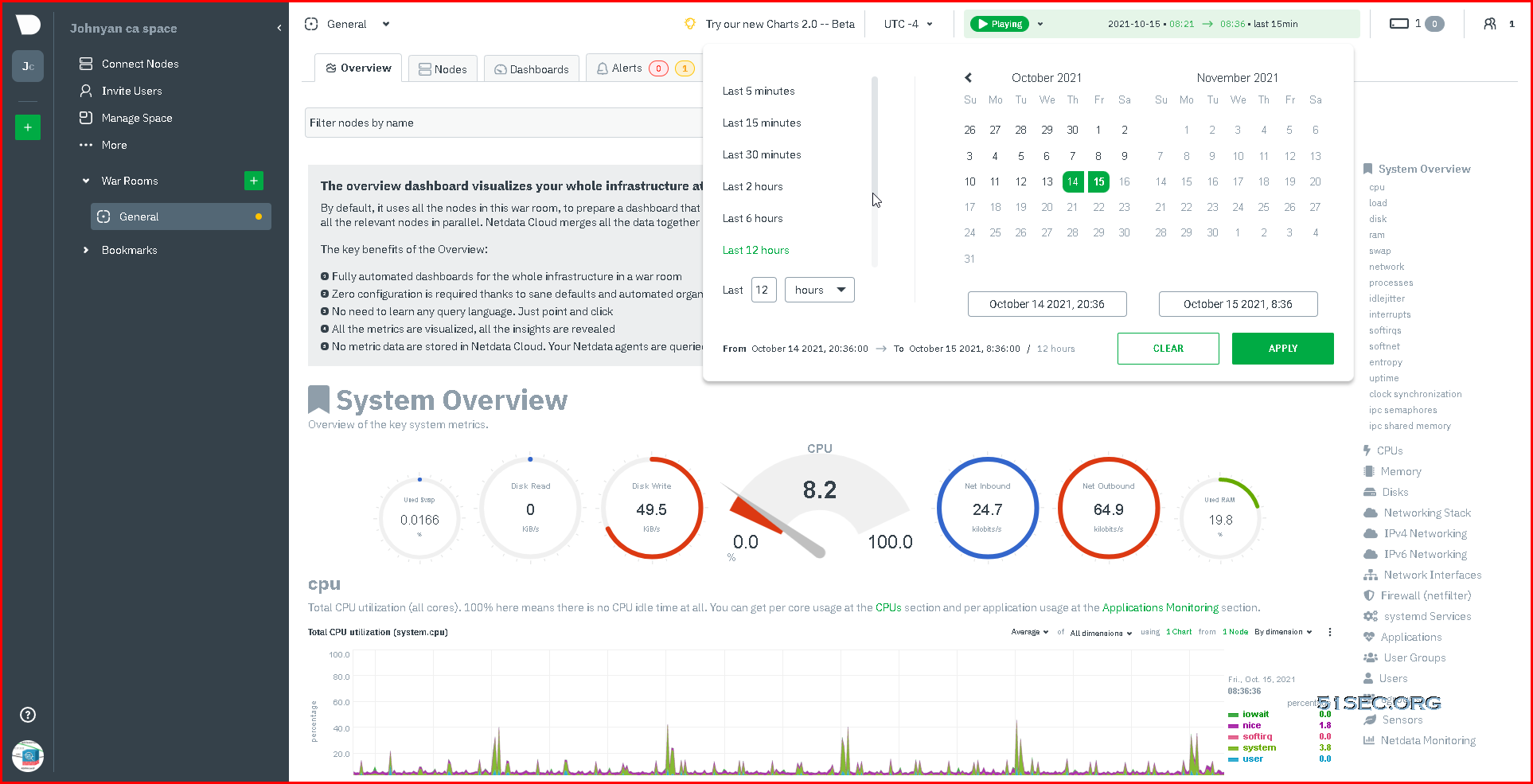Toggle the Playing play/pause button
This screenshot has height=784, width=1533.
[1000, 24]
